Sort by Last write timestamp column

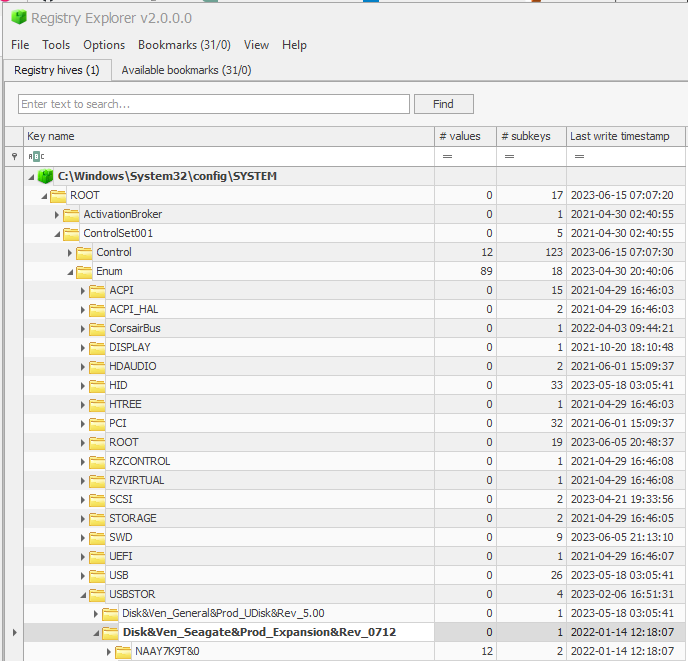pos(626,136)
